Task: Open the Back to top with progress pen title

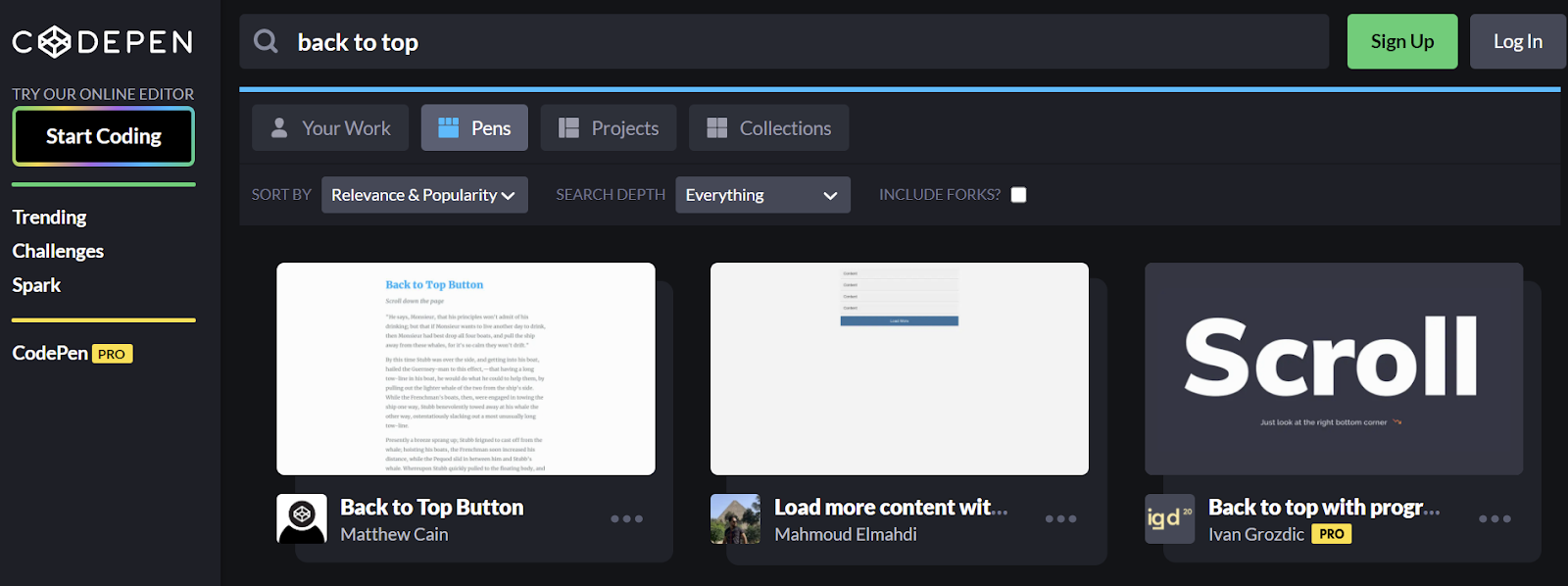Action: 1324,508
